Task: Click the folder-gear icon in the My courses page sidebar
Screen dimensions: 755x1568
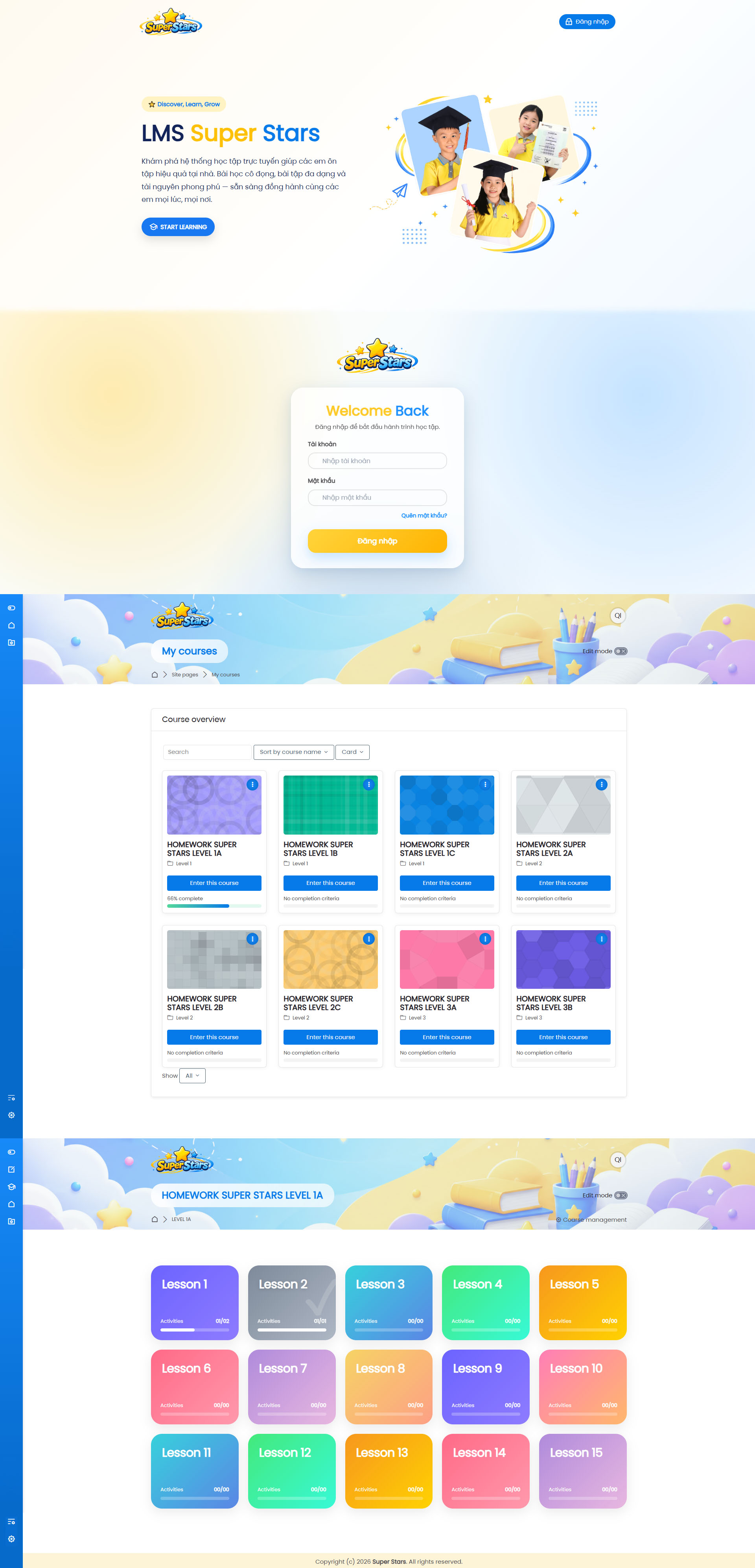Action: coord(11,642)
